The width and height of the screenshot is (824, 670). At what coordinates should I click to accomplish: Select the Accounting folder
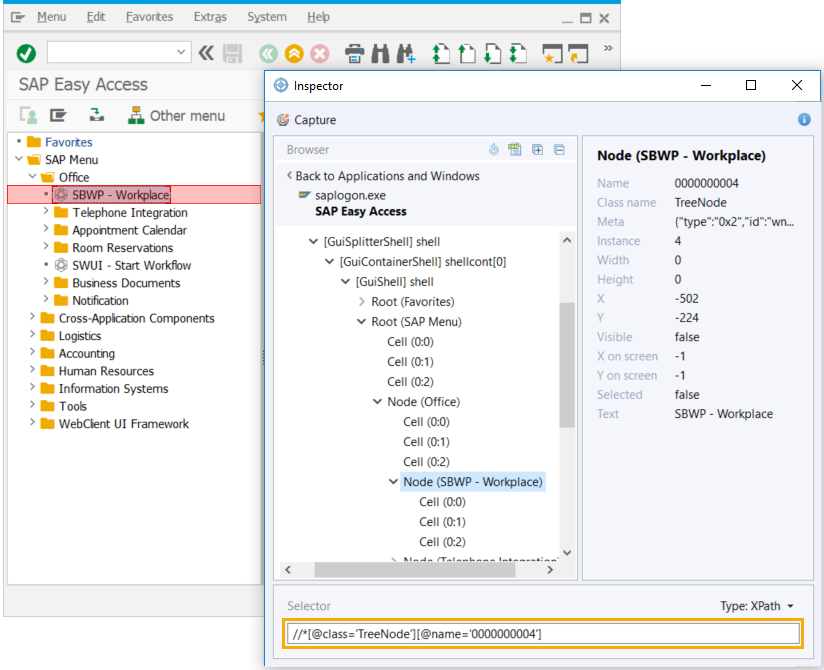point(86,353)
